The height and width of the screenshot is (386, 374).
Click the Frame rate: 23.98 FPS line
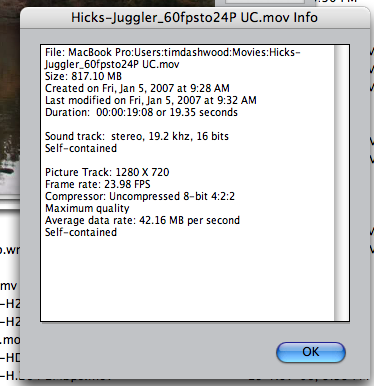click(98, 184)
